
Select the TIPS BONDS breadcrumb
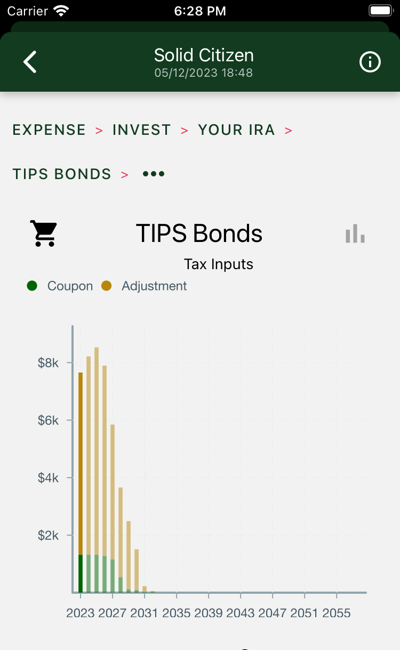pyautogui.click(x=62, y=174)
